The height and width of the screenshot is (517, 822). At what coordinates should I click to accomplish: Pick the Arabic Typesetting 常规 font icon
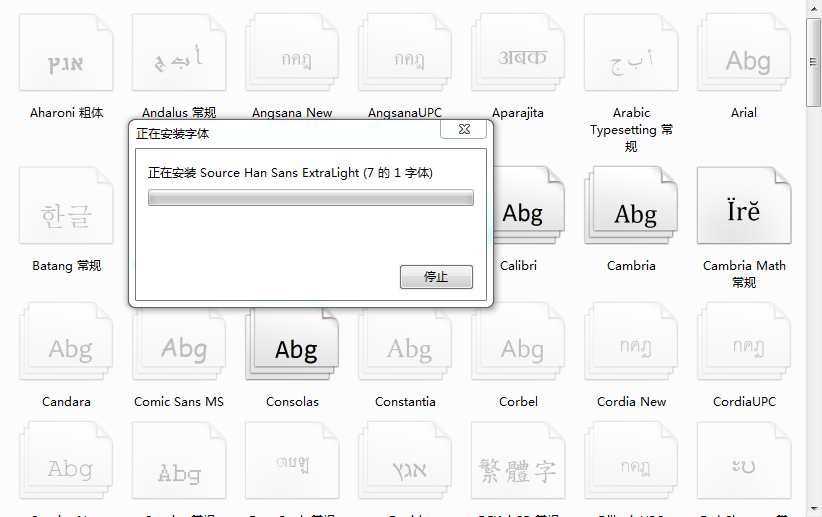tap(631, 52)
